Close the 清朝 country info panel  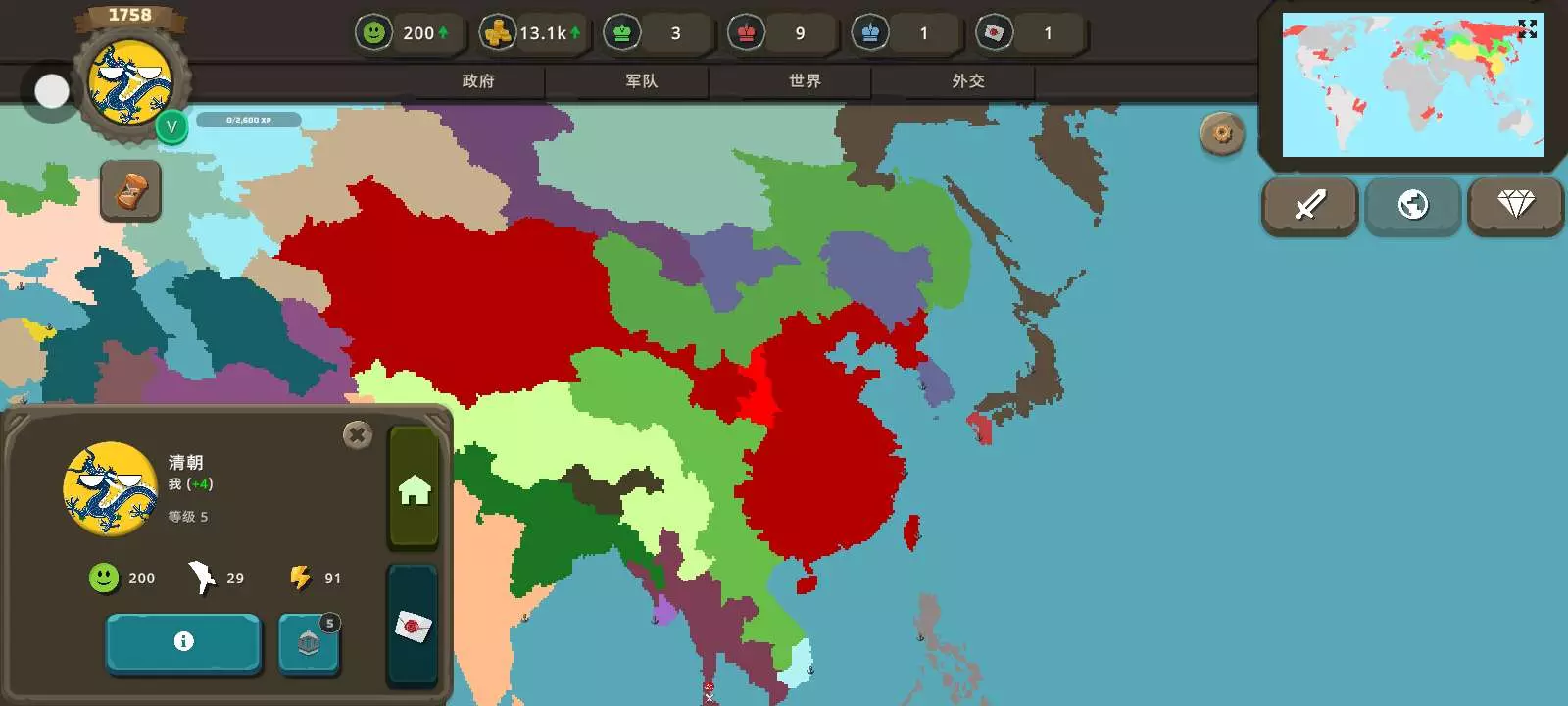358,434
